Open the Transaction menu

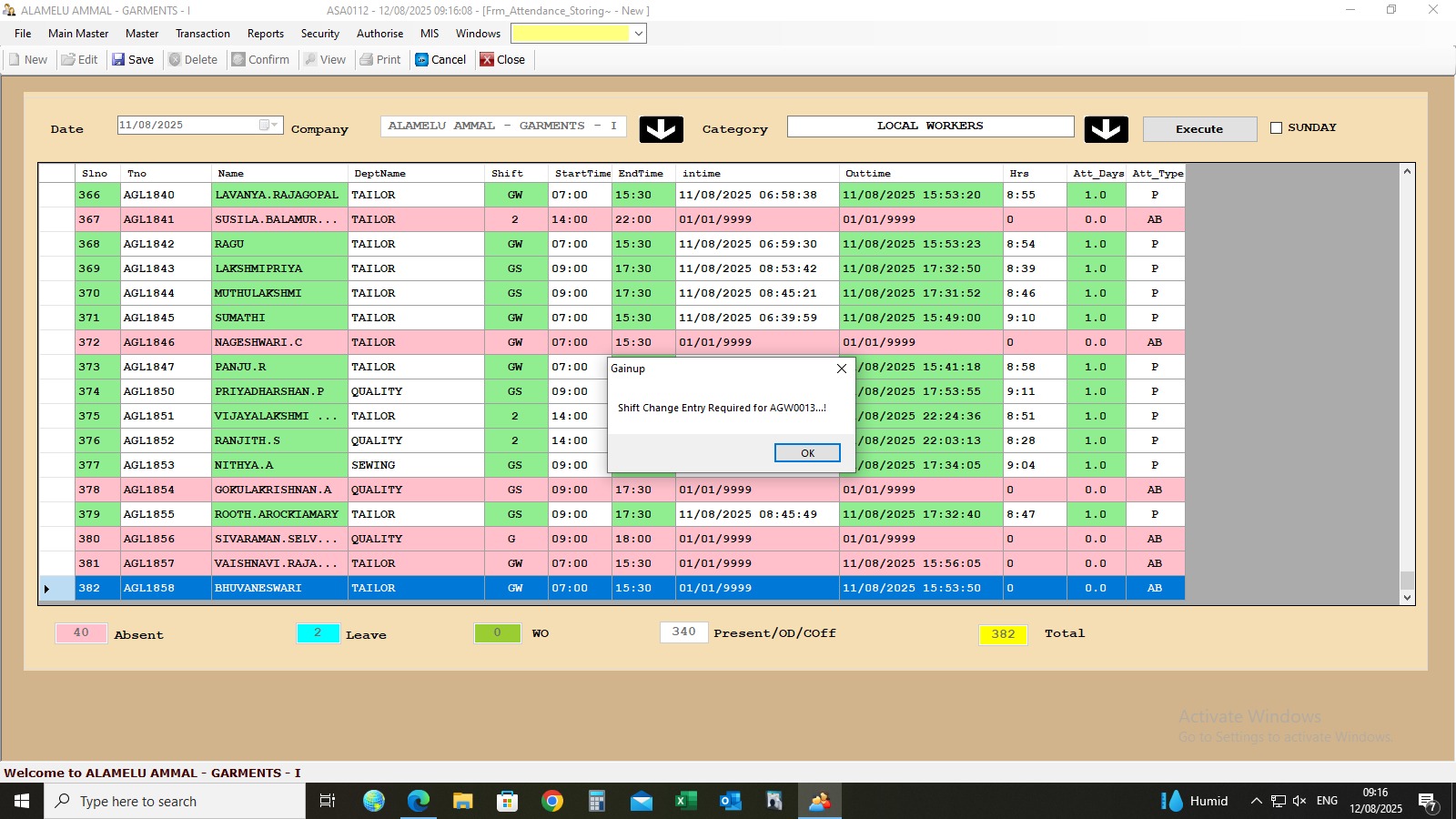click(203, 34)
